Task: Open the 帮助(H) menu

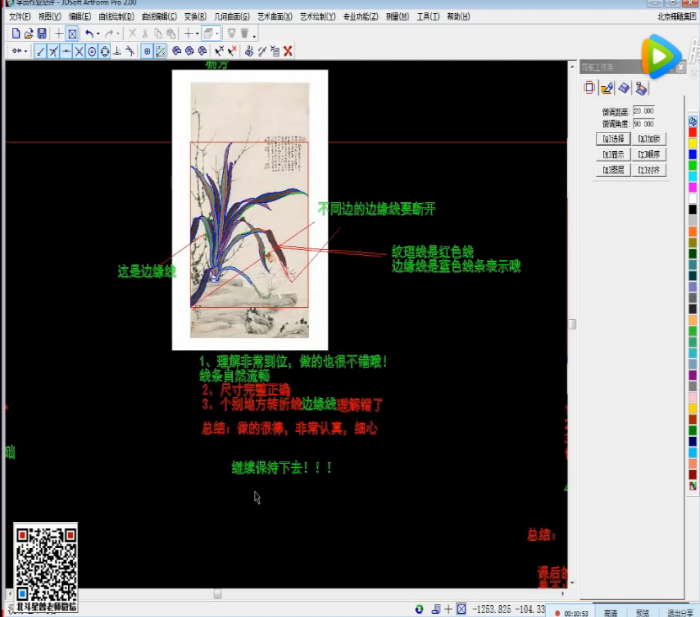Action: (x=458, y=17)
